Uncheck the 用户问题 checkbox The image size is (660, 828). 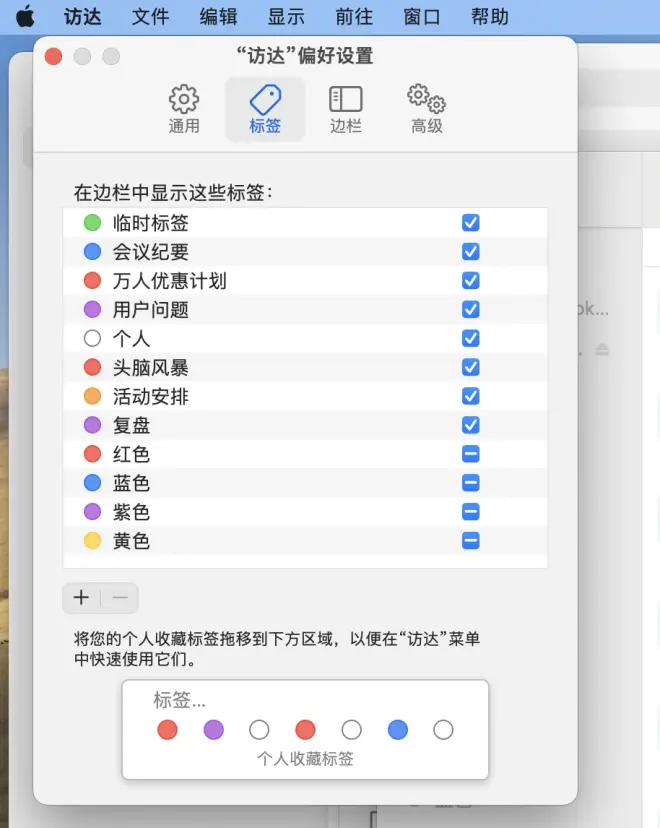(470, 309)
